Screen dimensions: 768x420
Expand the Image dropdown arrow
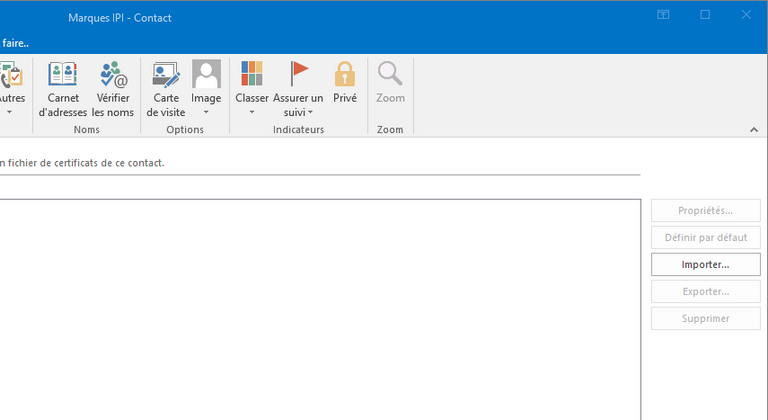[206, 112]
